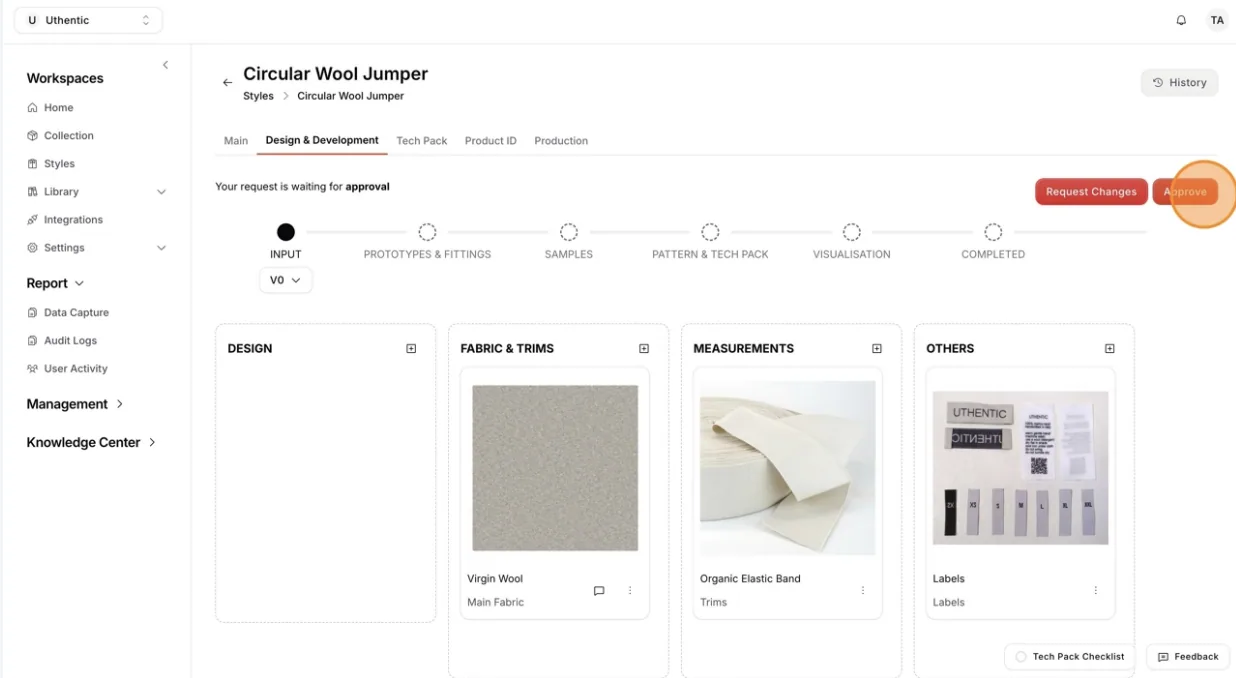The width and height of the screenshot is (1236, 678).
Task: Open the Tech Pack Checklist
Action: point(1070,657)
